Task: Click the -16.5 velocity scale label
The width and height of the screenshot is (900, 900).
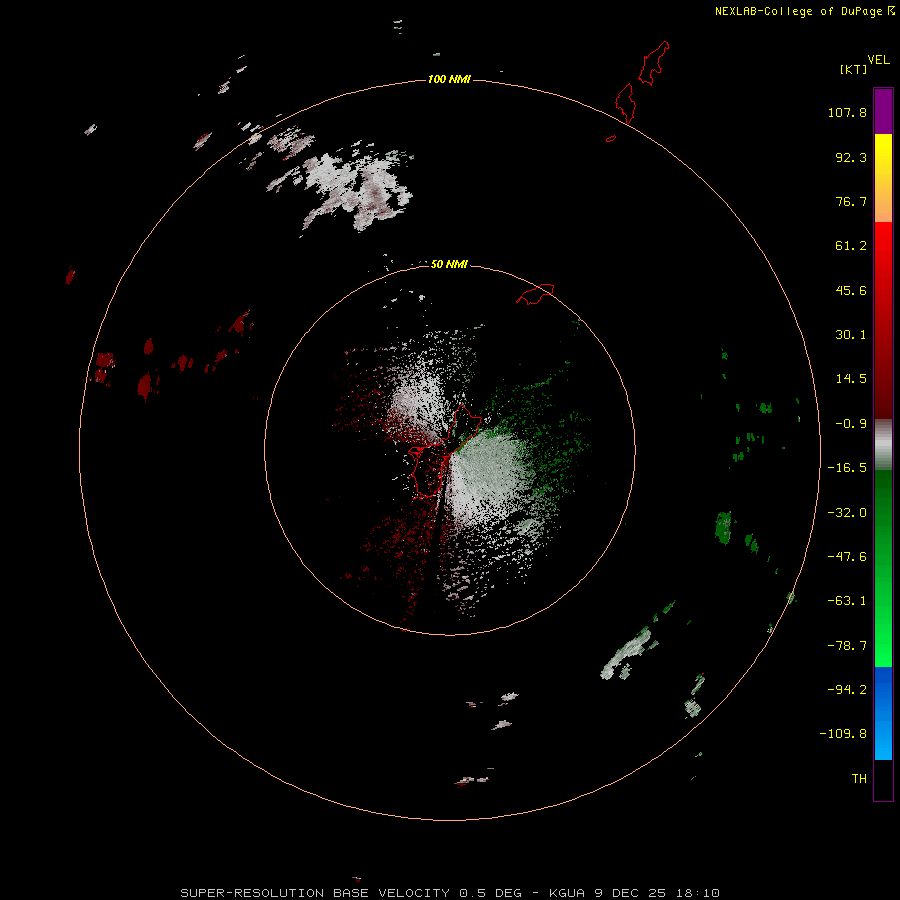Action: click(x=847, y=468)
